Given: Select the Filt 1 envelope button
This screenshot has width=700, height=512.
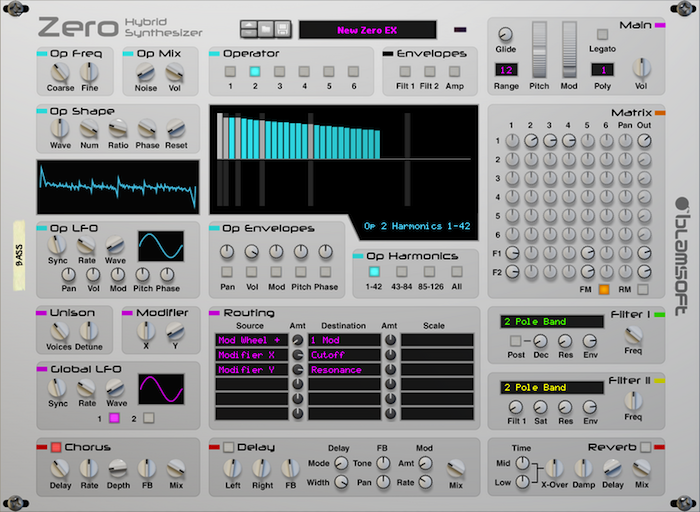Looking at the screenshot, I should [405, 71].
